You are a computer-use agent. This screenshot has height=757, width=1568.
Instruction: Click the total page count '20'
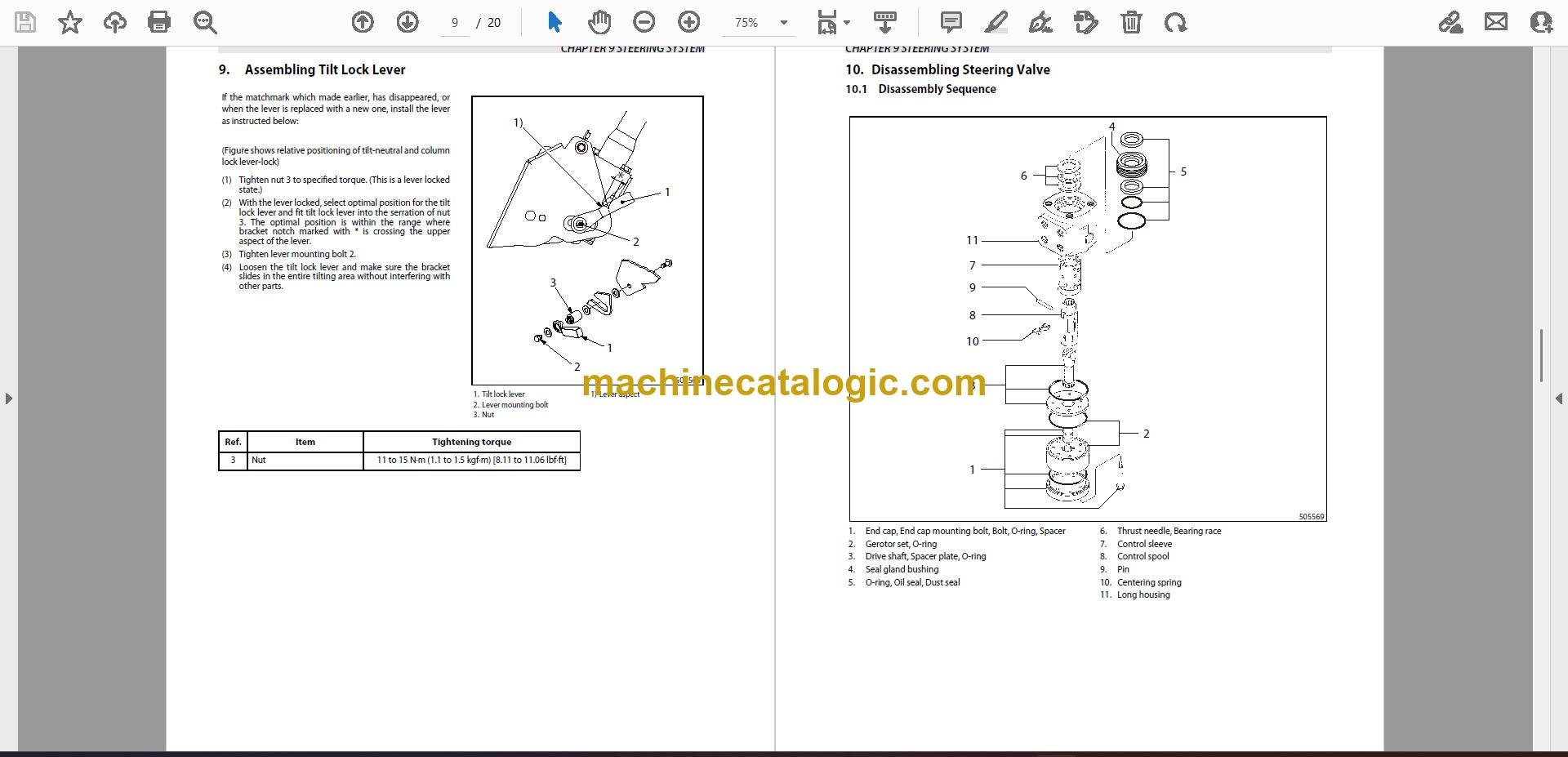pos(494,23)
